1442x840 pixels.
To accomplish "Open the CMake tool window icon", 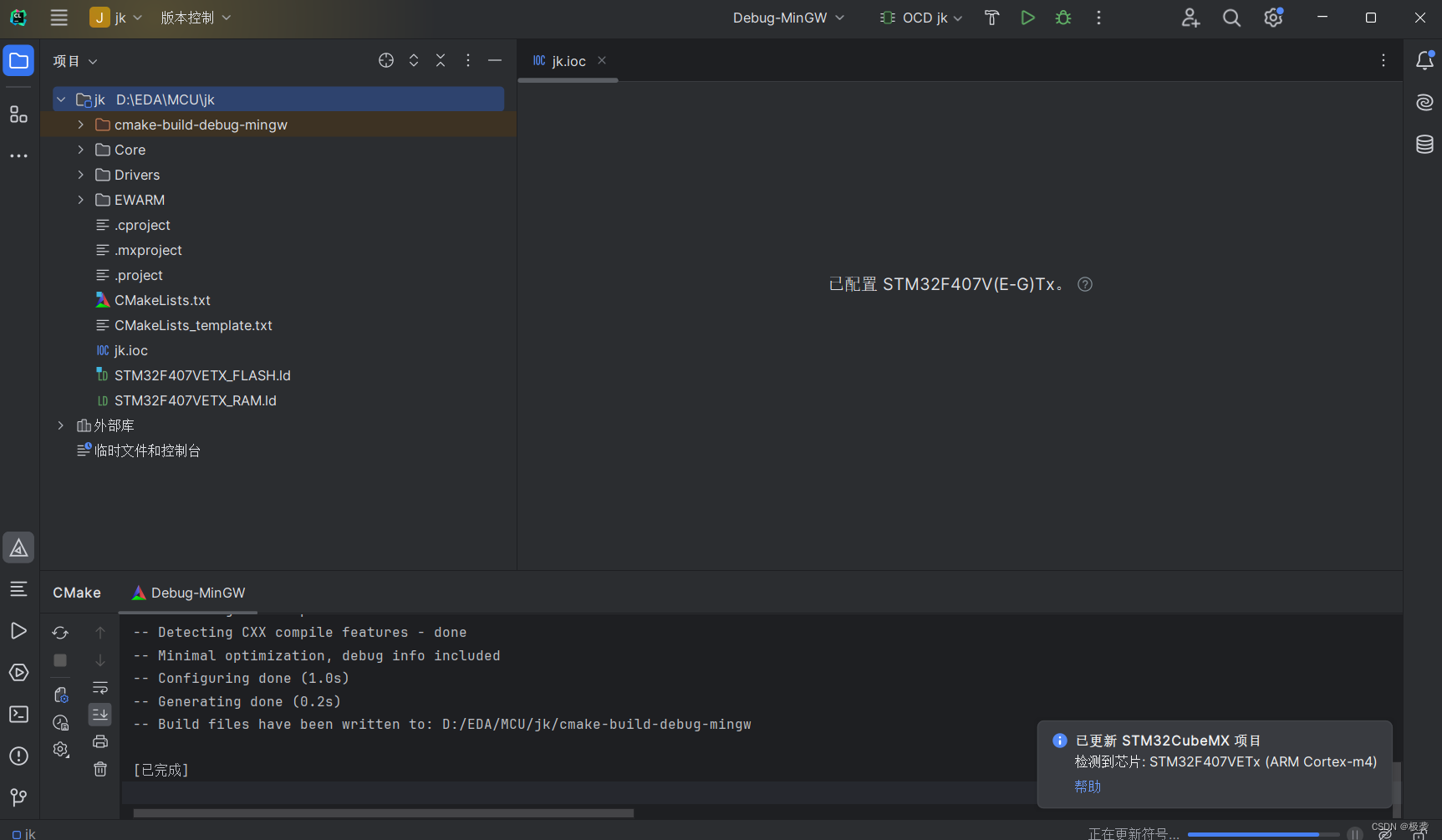I will point(18,547).
